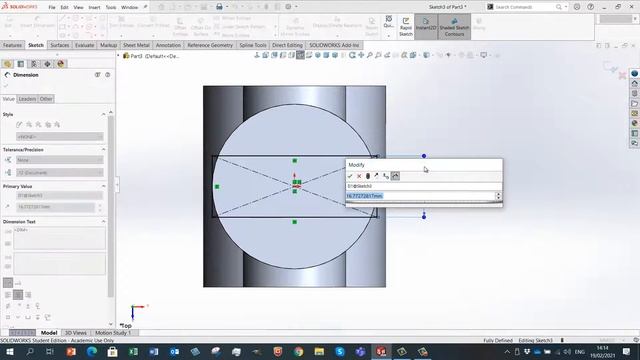Toggle the Instant2D button
This screenshot has height=360, width=640.
(x=426, y=27)
